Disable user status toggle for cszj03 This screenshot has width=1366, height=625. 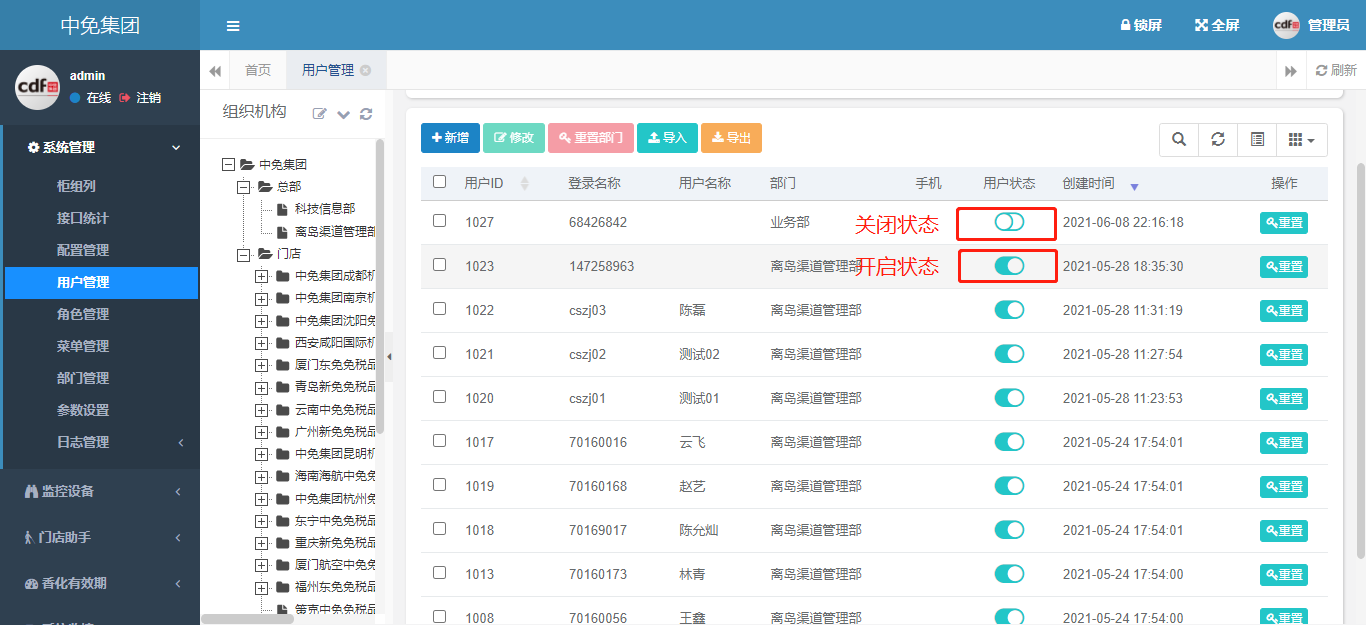pyautogui.click(x=1009, y=310)
